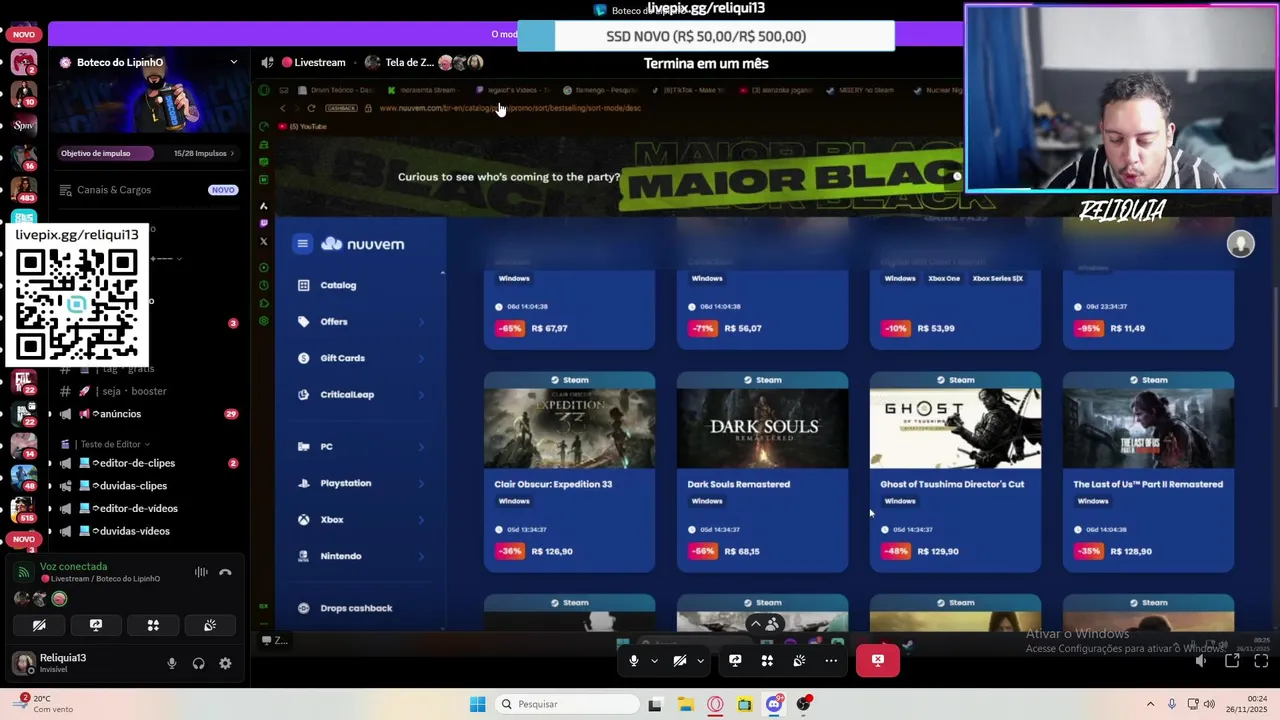Open the Clair Obscur: Expedition 33 thumbnail
This screenshot has height=720, width=1280.
point(570,428)
